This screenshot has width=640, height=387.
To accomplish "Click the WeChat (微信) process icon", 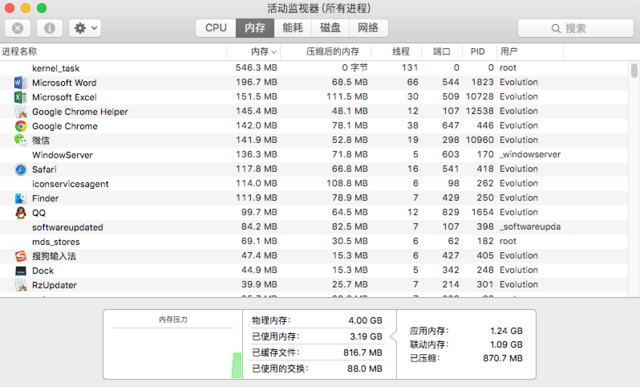I will 20,140.
